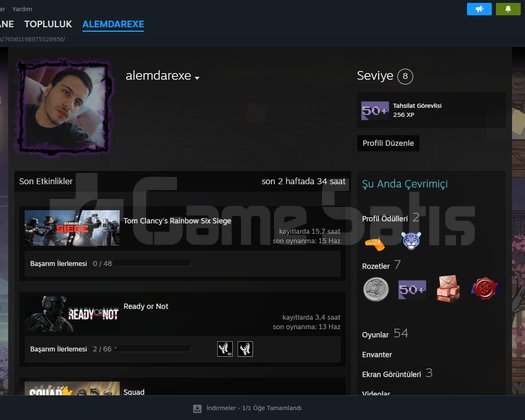Click the blue tiger face award icon

[x=411, y=241]
